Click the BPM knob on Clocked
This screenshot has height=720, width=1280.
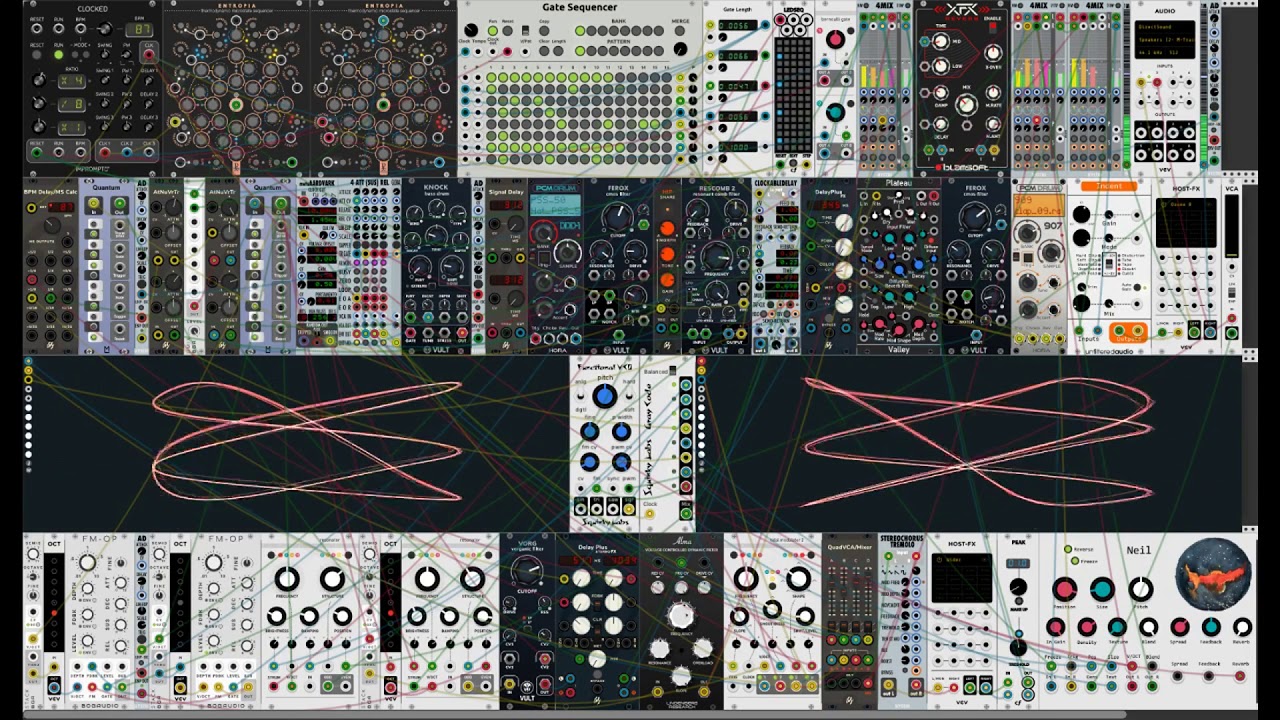click(105, 29)
